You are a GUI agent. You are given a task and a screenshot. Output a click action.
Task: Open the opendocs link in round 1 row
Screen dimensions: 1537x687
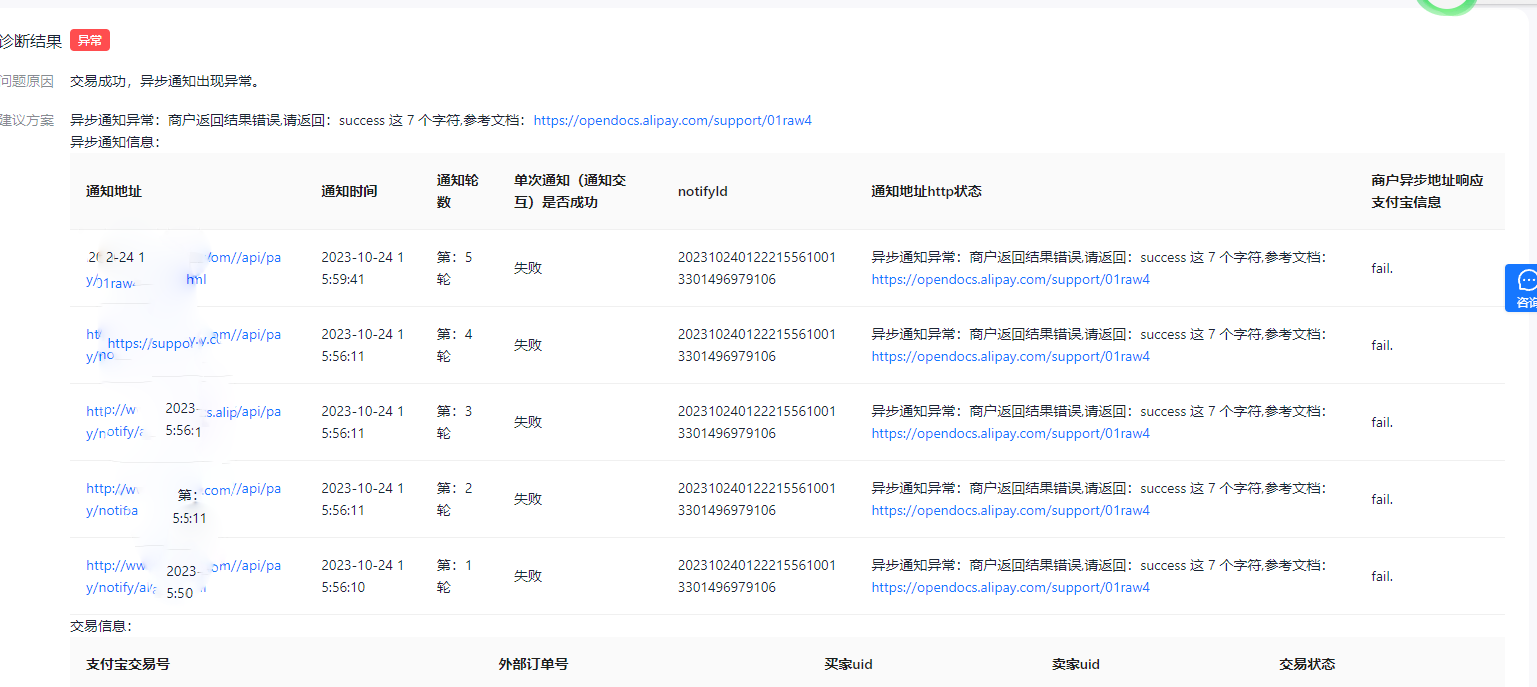point(1010,588)
